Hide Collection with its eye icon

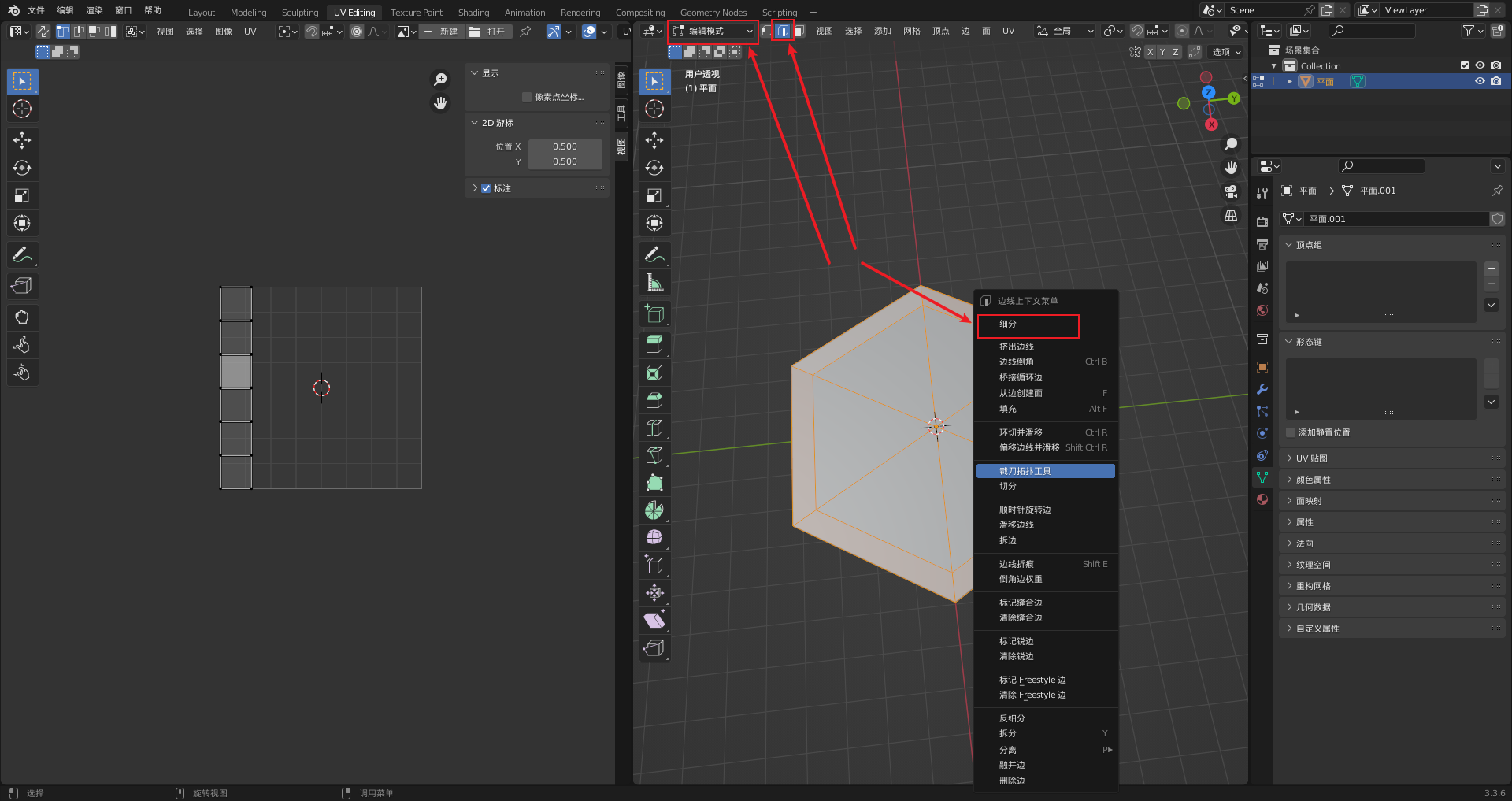pos(1480,66)
